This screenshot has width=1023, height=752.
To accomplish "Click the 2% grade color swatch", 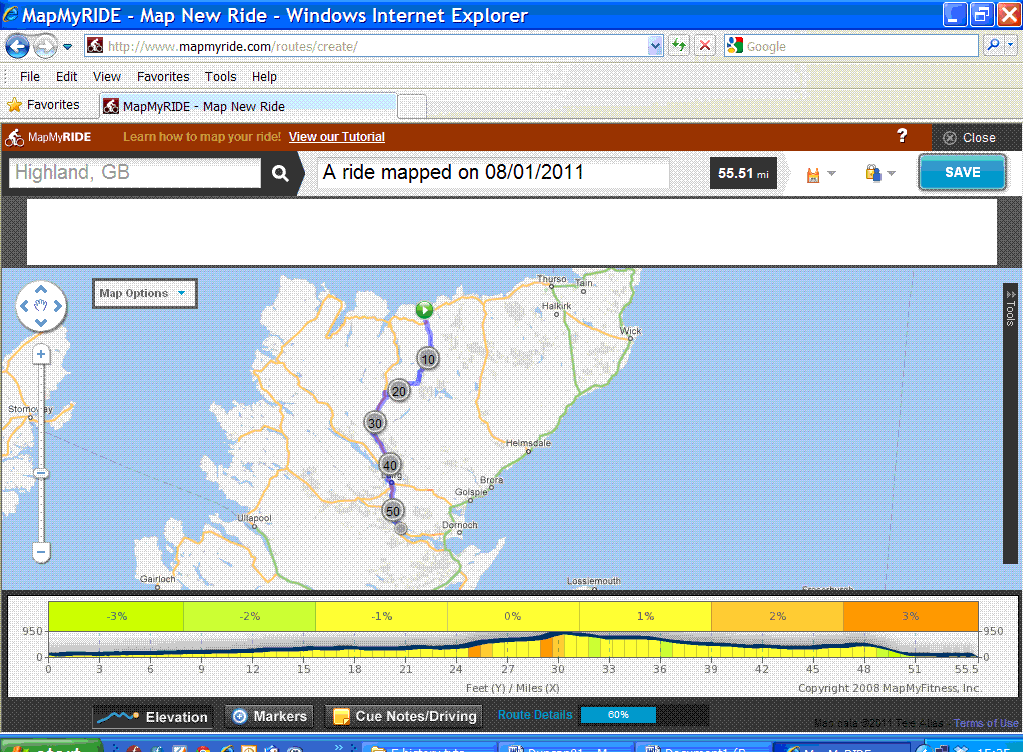I will pos(777,616).
